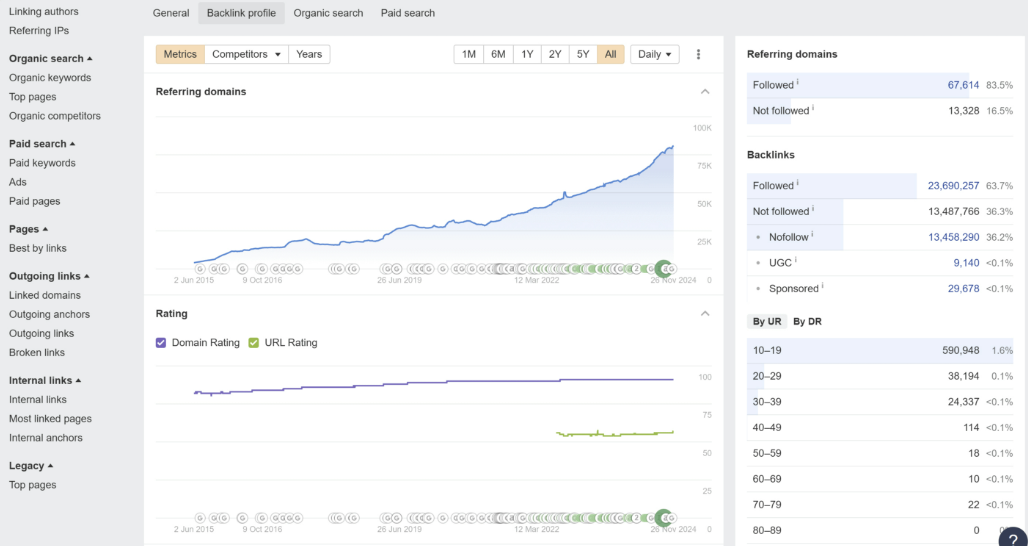The width and height of the screenshot is (1028, 546).
Task: Click the info icon next to Nofollow
Action: point(814,236)
